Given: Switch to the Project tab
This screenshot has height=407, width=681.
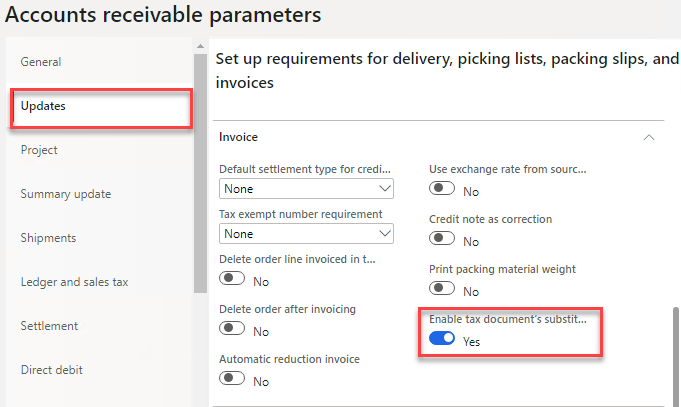Looking at the screenshot, I should click(x=39, y=150).
